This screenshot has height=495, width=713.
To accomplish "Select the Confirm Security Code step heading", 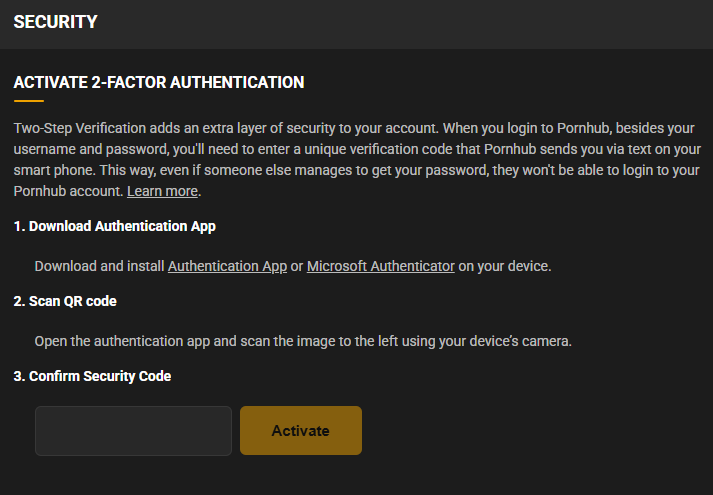I will click(92, 376).
